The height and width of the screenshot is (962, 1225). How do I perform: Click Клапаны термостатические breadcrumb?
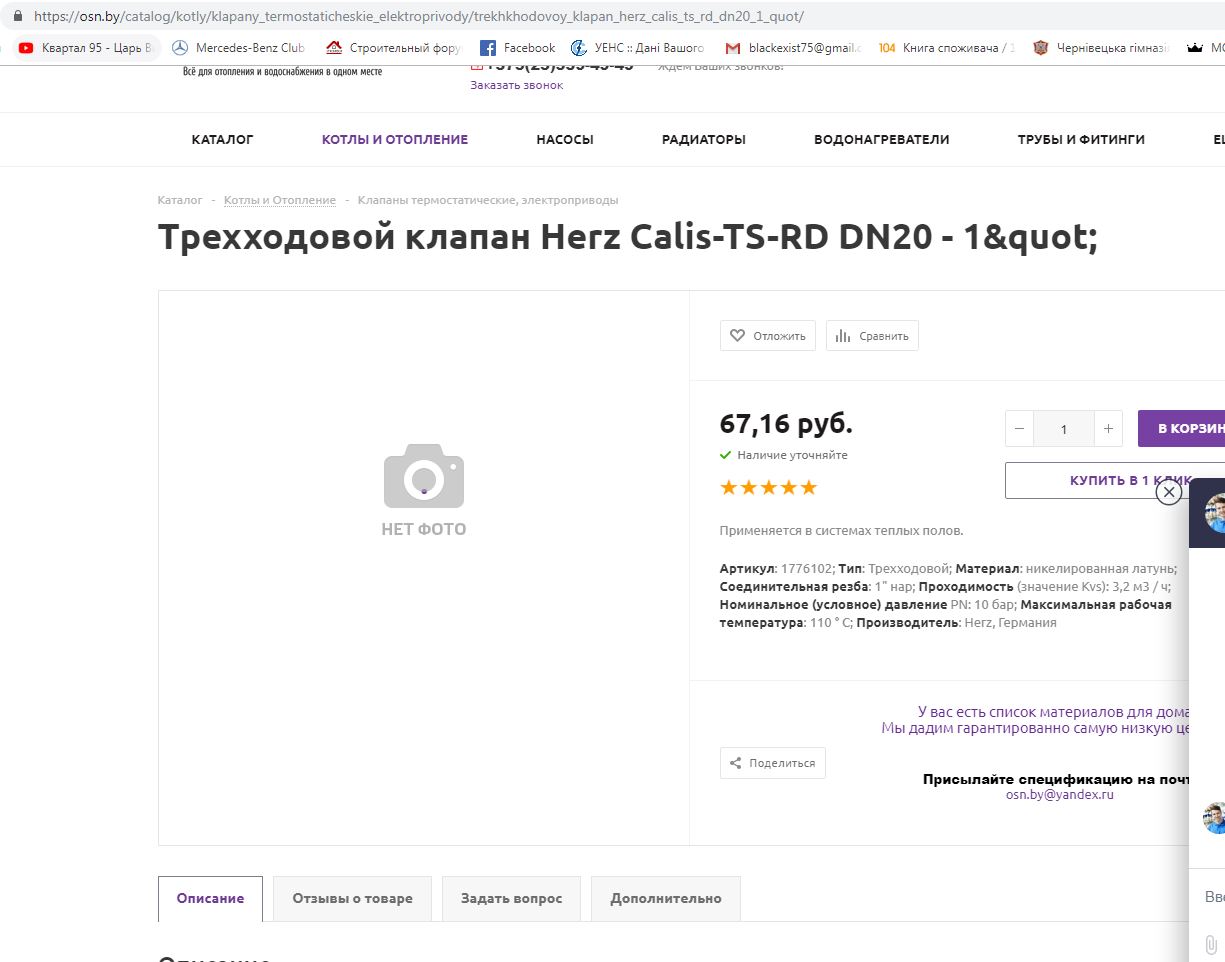488,200
